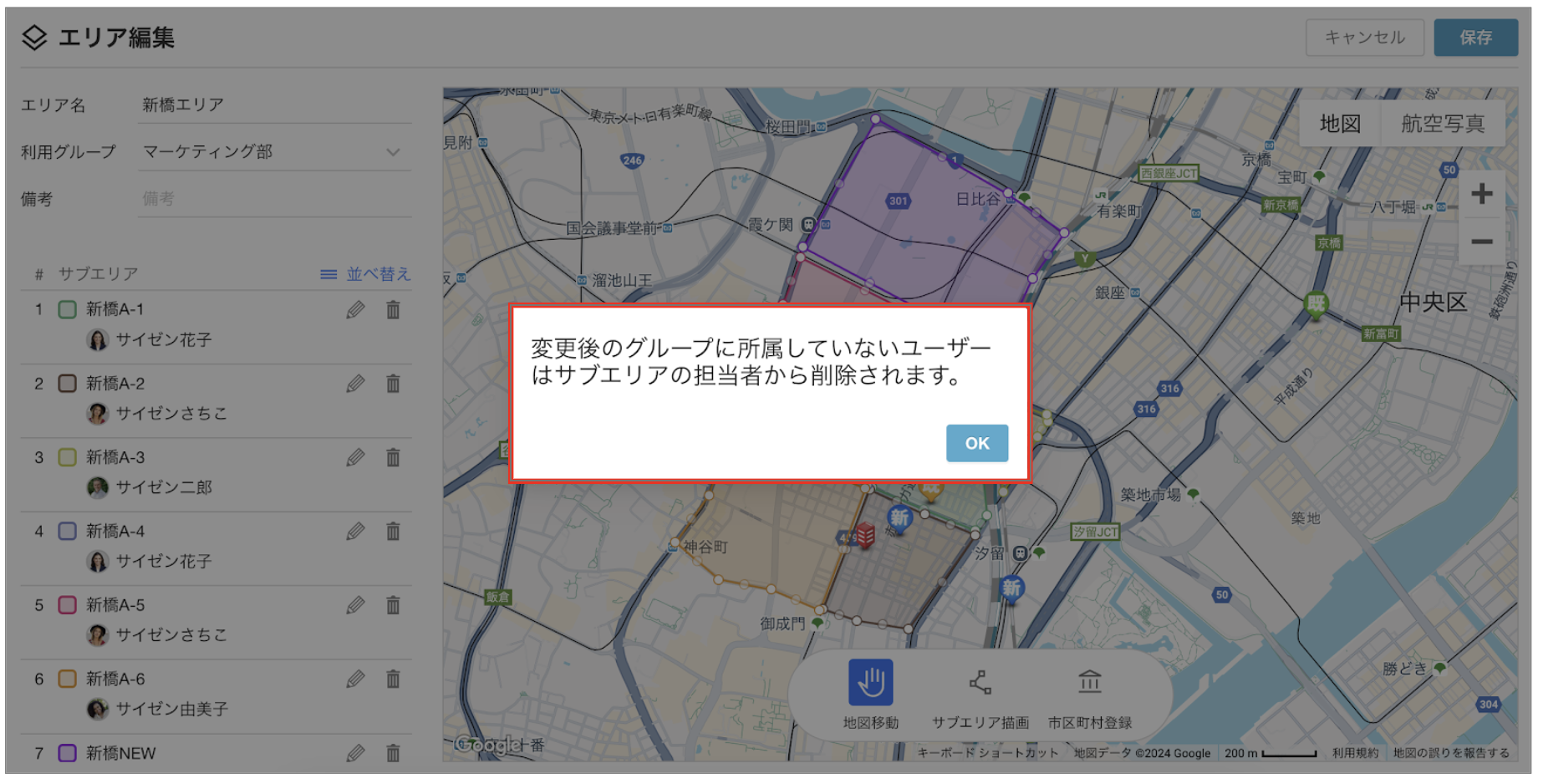Viewport: 1543px width, 784px height.
Task: Click the 並べ替え link
Action: 379,274
